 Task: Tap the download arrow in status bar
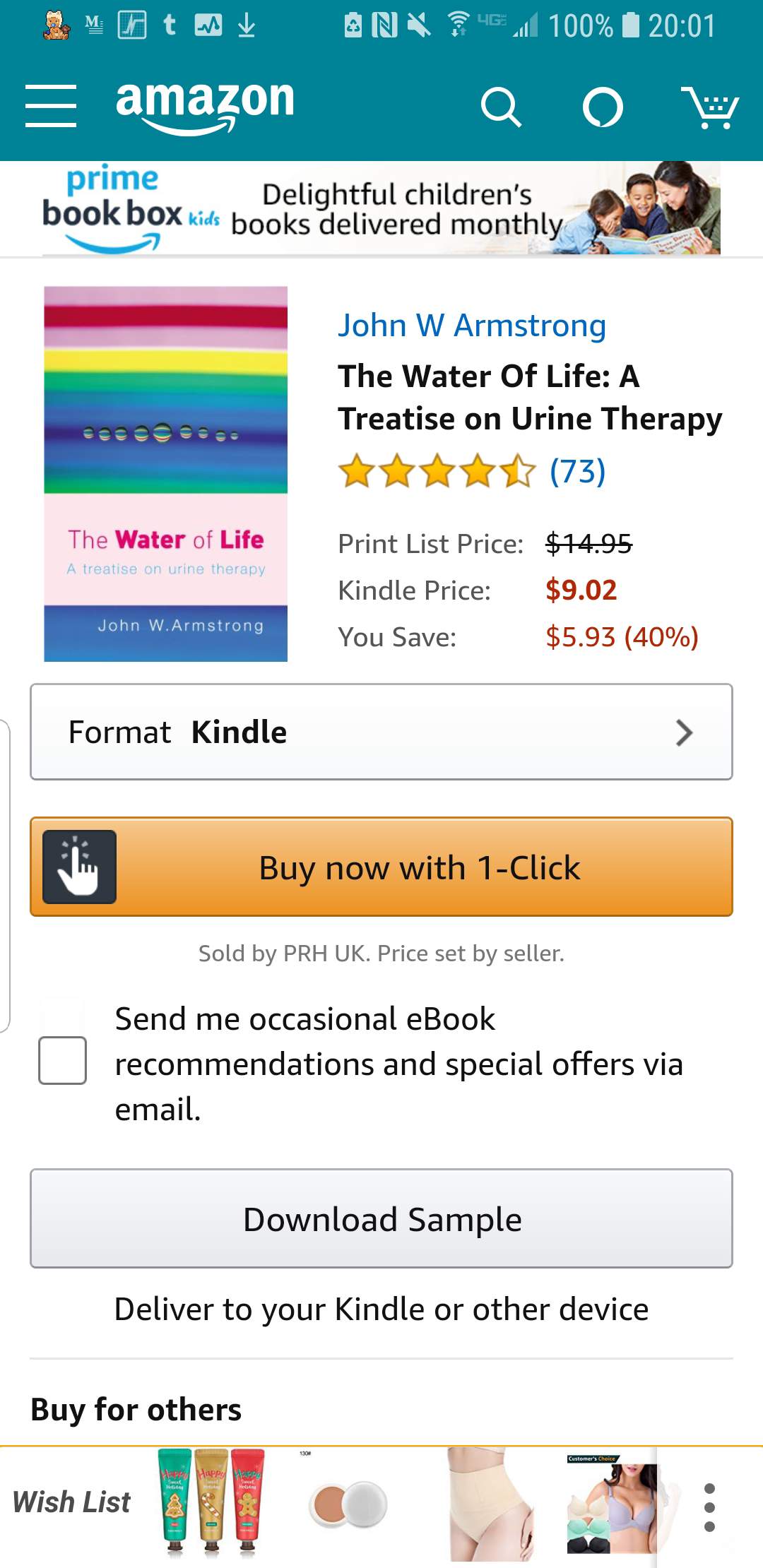coord(246,26)
